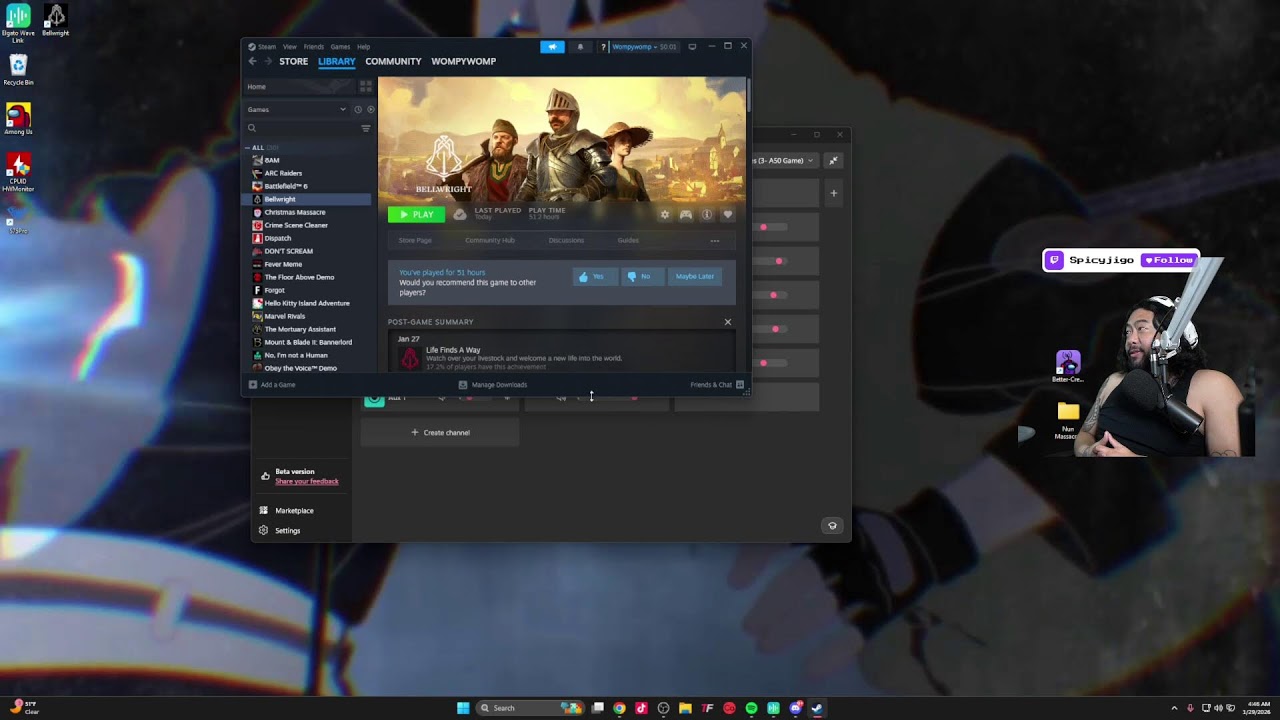Image resolution: width=1280 pixels, height=720 pixels.
Task: Open Manage Downloads
Action: point(493,385)
